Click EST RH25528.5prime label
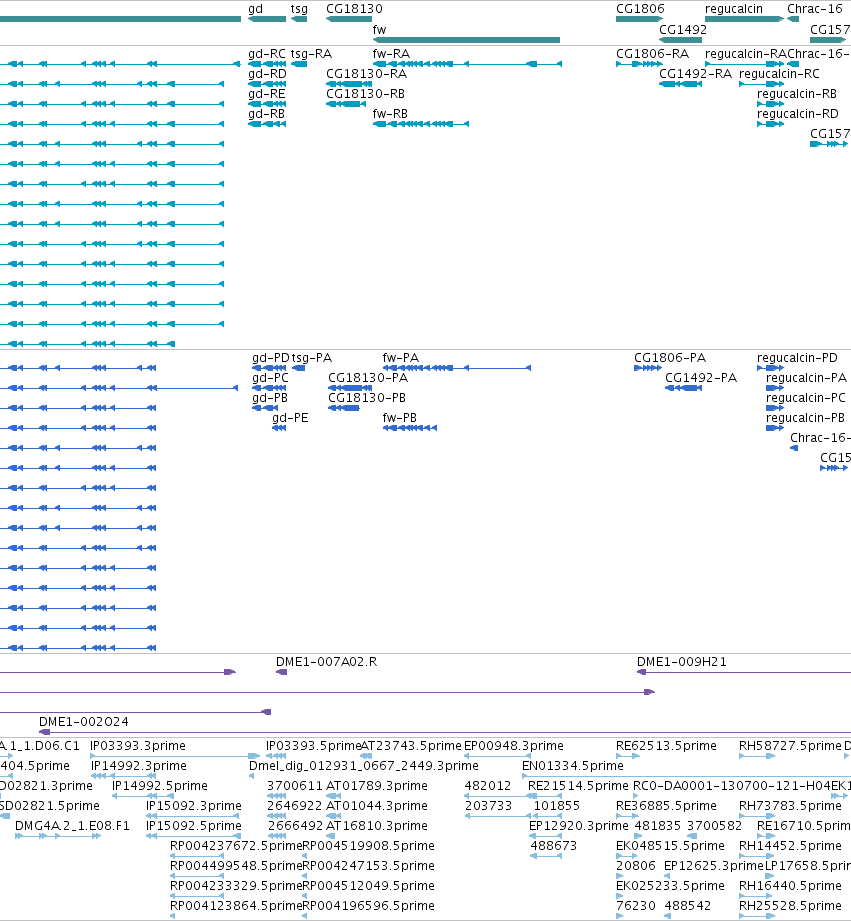 pyautogui.click(x=790, y=906)
